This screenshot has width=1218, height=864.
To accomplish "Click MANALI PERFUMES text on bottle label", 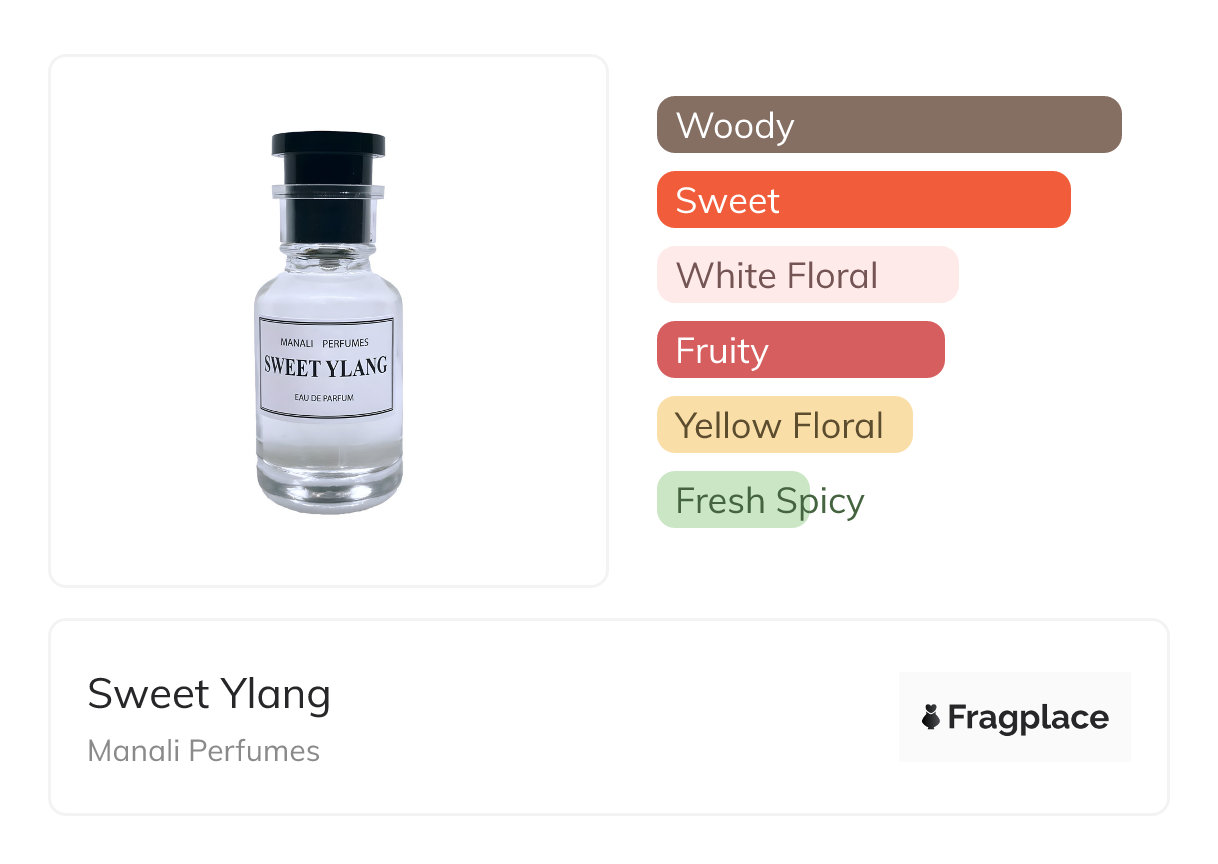I will coord(324,343).
